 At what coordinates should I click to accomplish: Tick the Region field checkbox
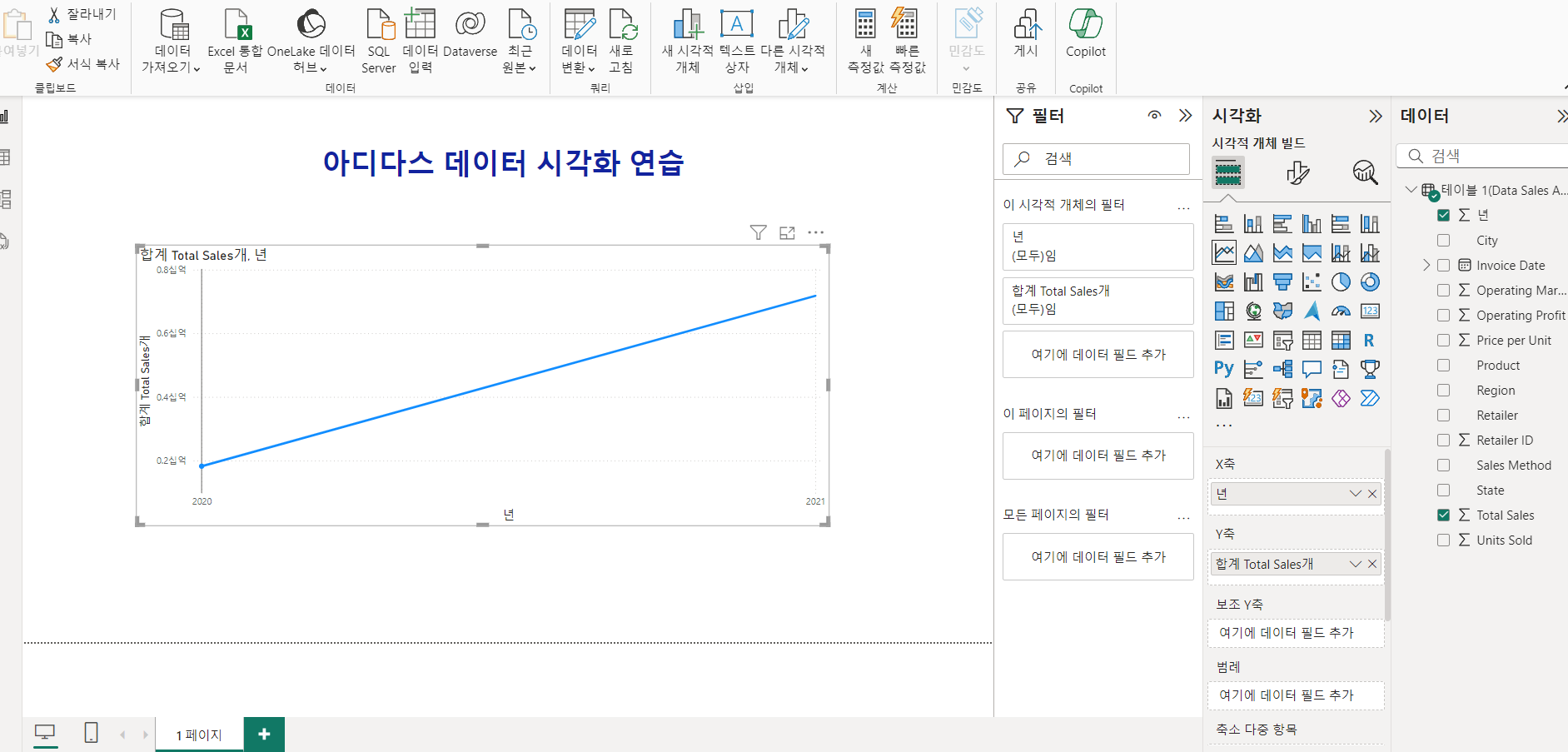pos(1444,390)
